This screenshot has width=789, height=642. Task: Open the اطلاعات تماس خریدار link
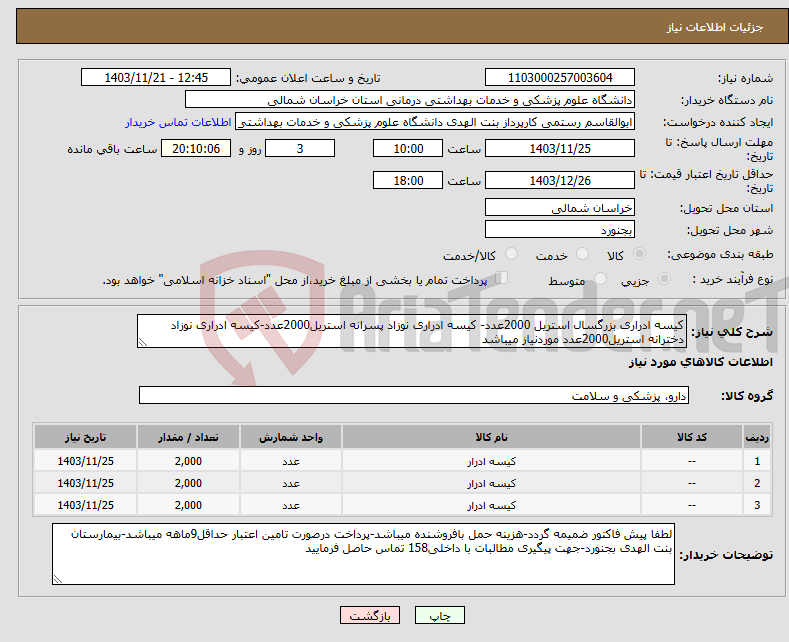tap(178, 122)
